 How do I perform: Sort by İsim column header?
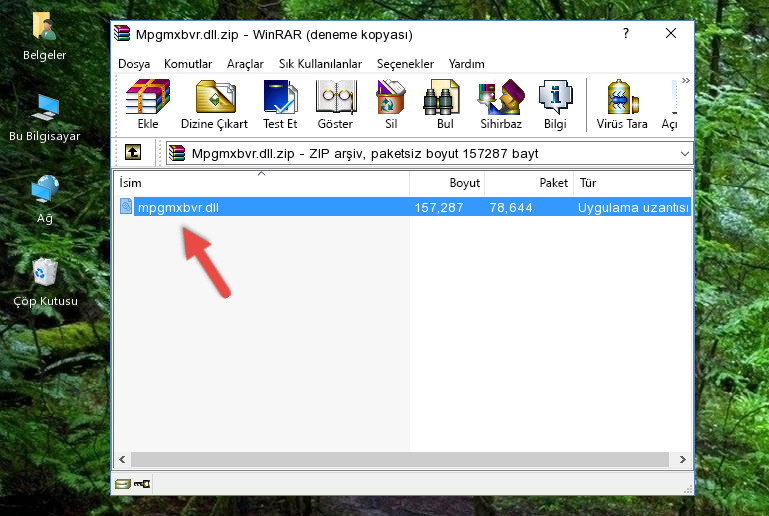[262, 183]
